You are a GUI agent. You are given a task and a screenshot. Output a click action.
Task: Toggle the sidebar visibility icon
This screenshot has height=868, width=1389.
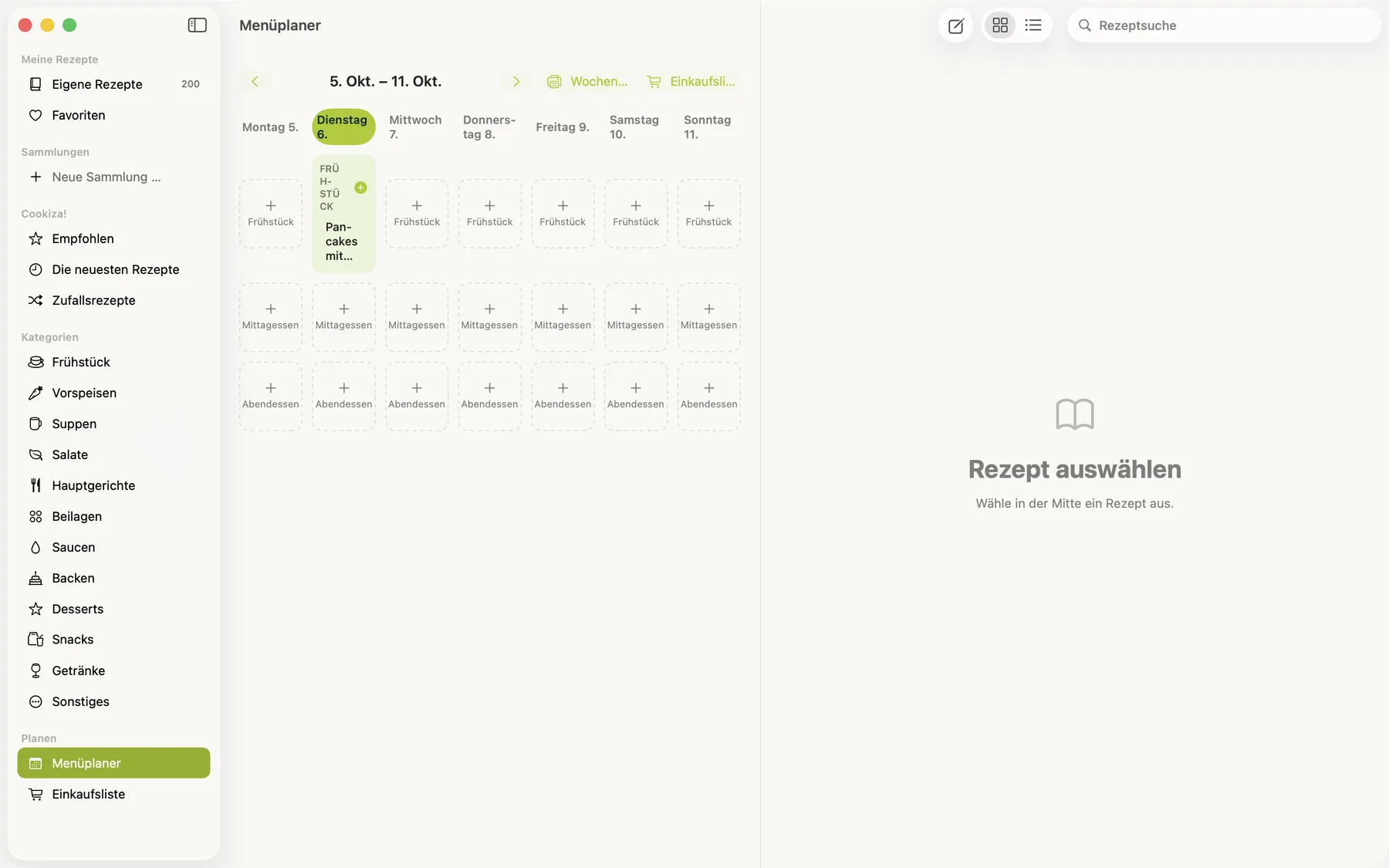tap(197, 25)
